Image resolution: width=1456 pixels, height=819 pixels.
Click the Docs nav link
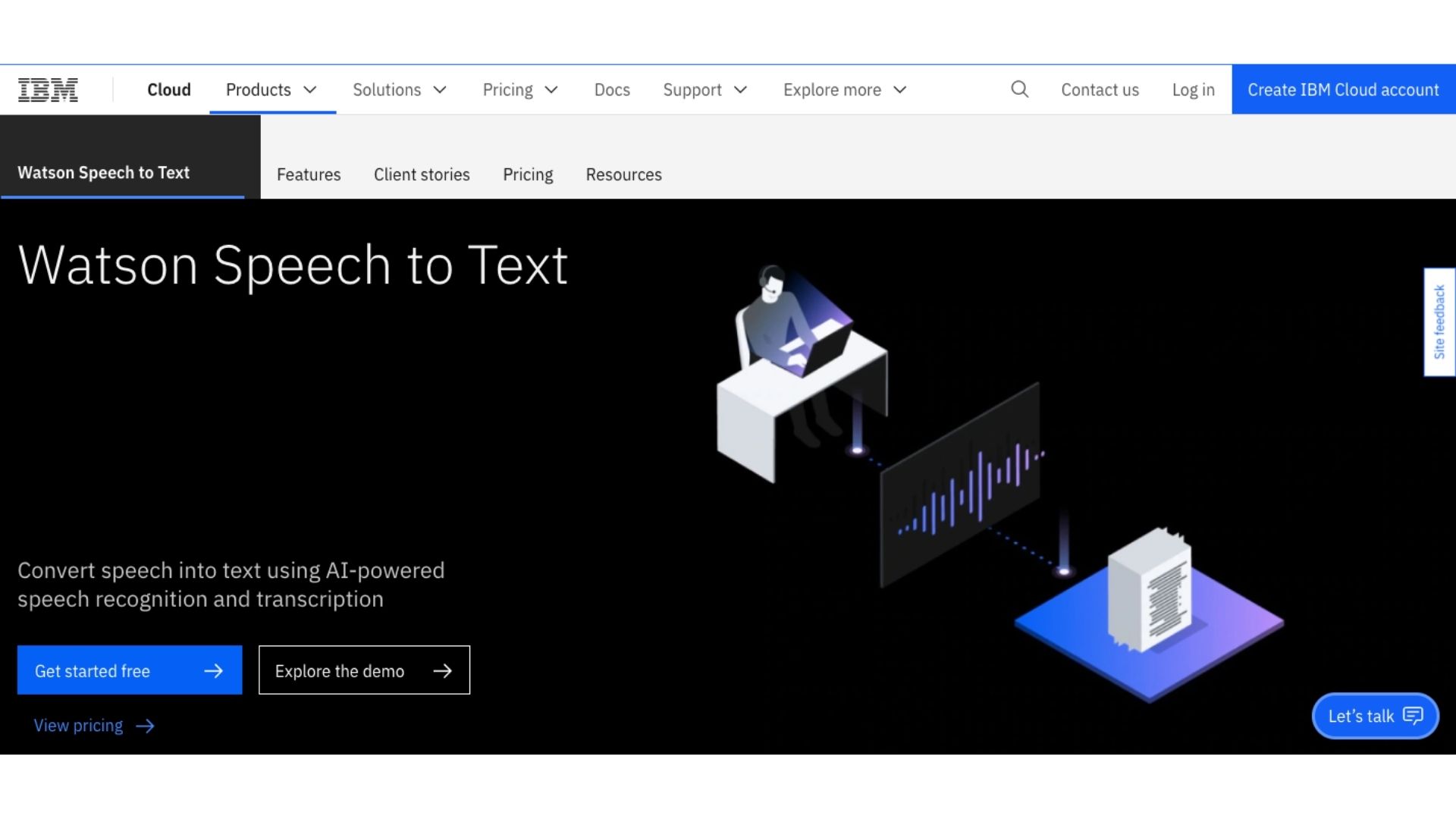pyautogui.click(x=612, y=89)
